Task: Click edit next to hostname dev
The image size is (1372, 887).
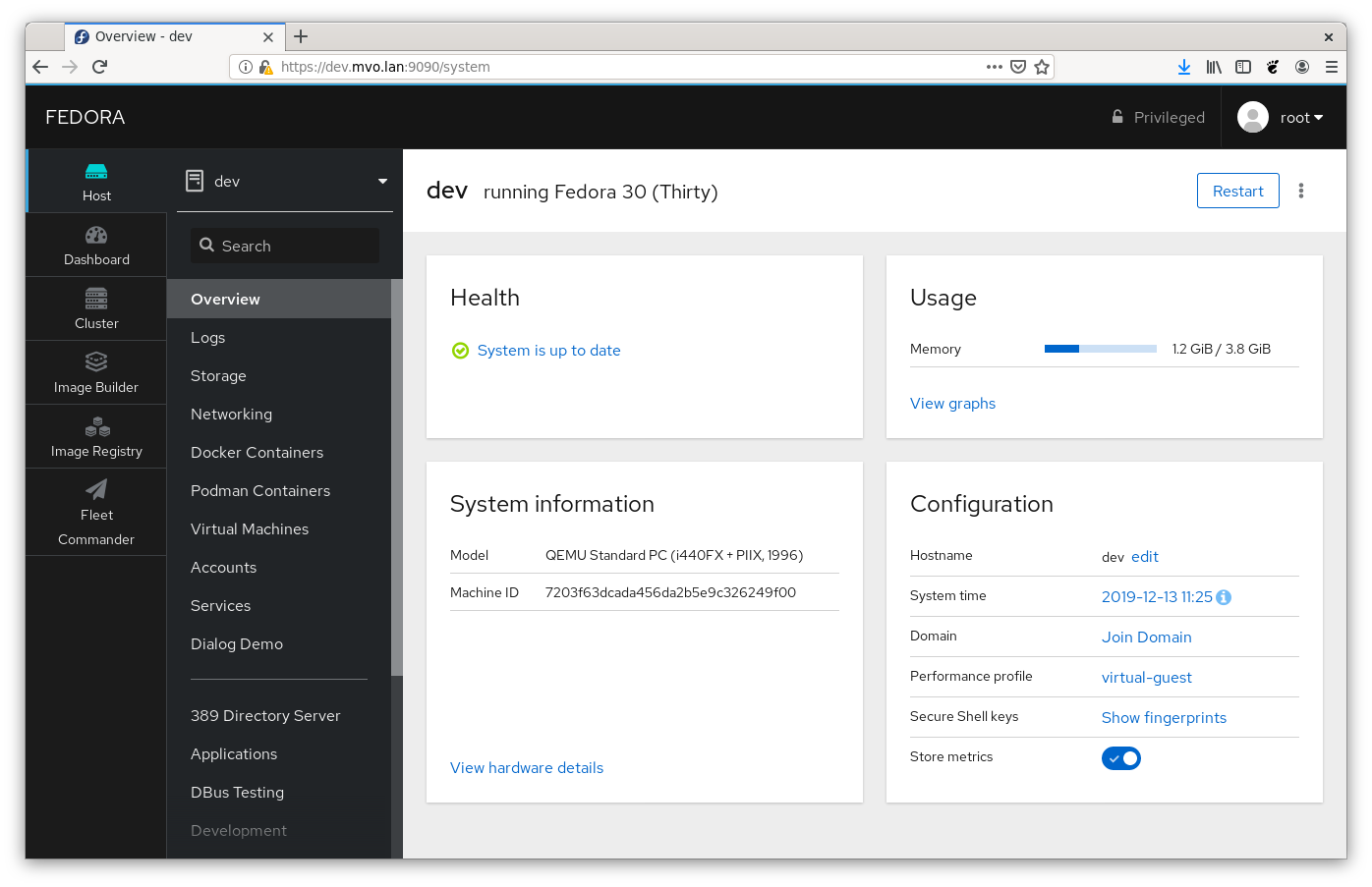Action: 1145,557
